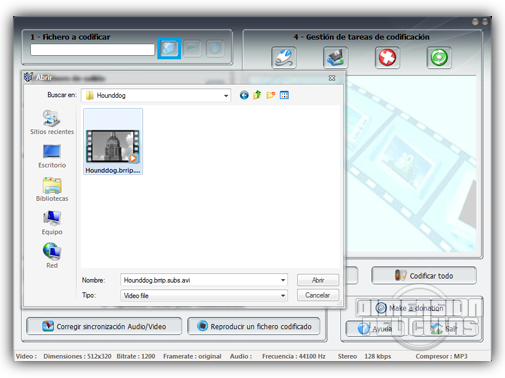
Task: Select the Hounddog.brrip video thumbnail
Action: click(113, 141)
